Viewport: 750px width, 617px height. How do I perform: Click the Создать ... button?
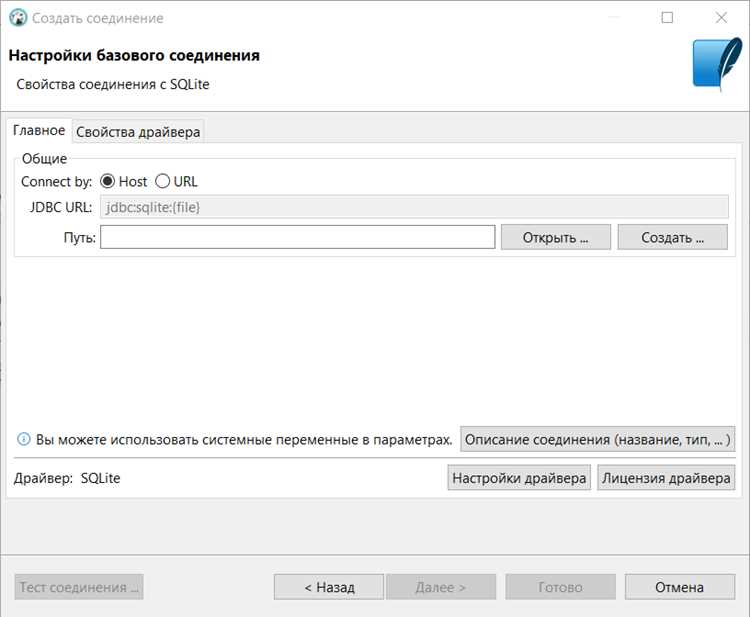click(673, 237)
